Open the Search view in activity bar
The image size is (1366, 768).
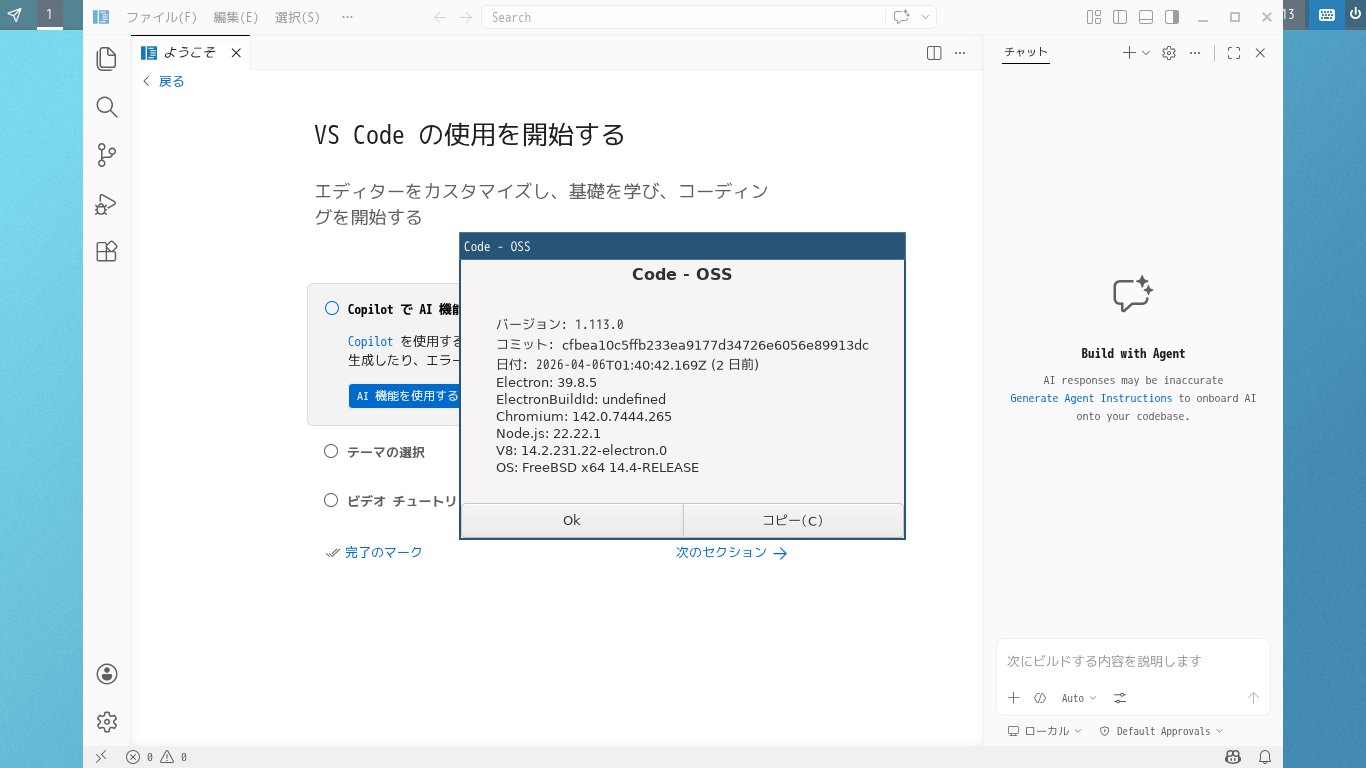coord(107,107)
